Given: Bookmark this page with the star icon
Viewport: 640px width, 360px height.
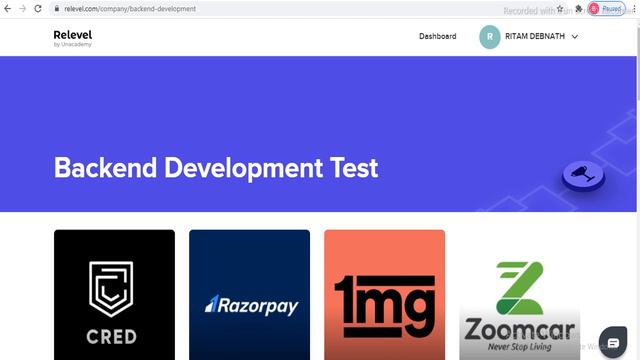Looking at the screenshot, I should pos(560,9).
